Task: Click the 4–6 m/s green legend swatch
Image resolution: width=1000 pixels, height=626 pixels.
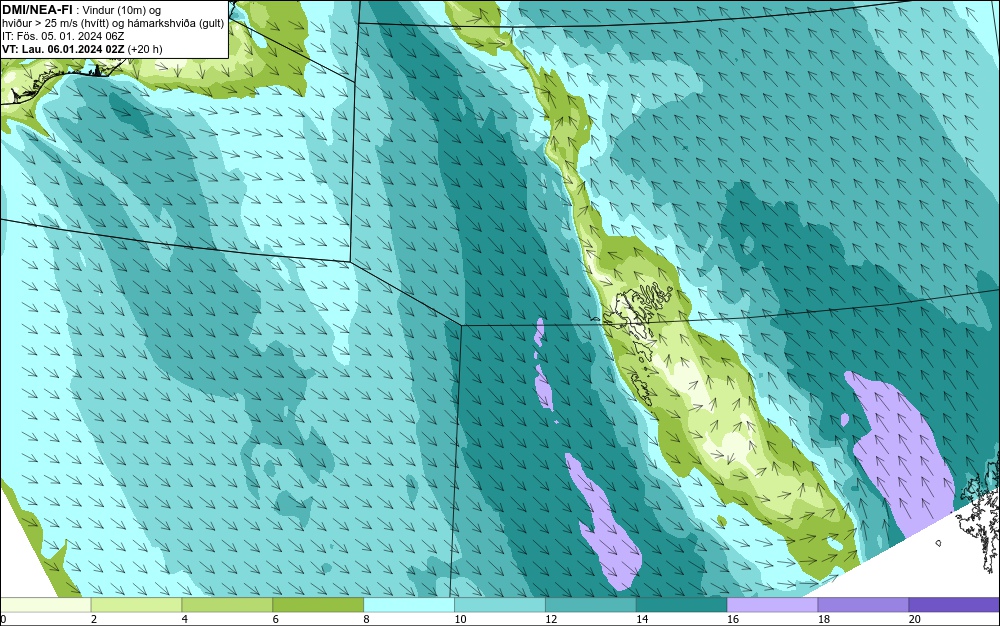Action: click(x=227, y=605)
